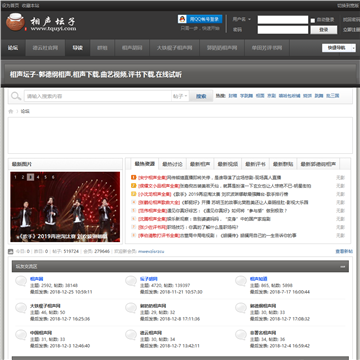Open bubble icon of forum last posted 2018-12-7 17:08:32
This screenshot has width=360, height=360.
[241, 308]
